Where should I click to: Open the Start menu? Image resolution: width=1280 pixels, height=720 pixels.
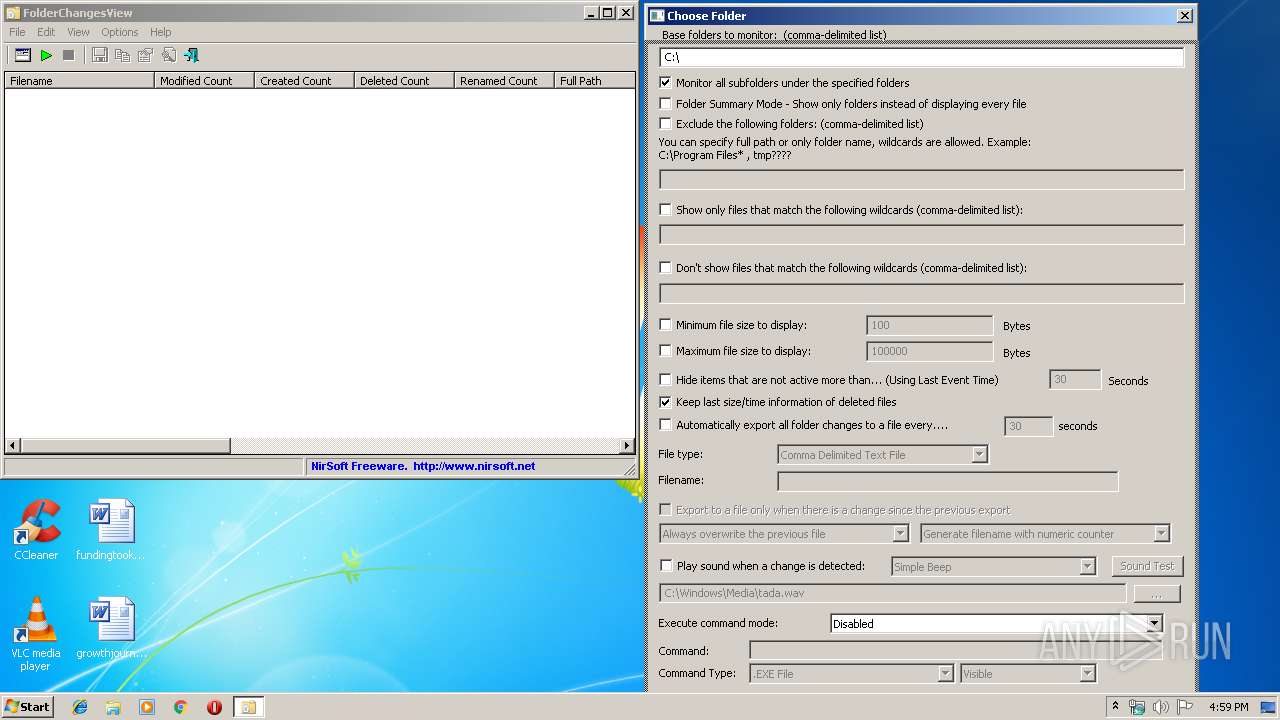[x=28, y=707]
